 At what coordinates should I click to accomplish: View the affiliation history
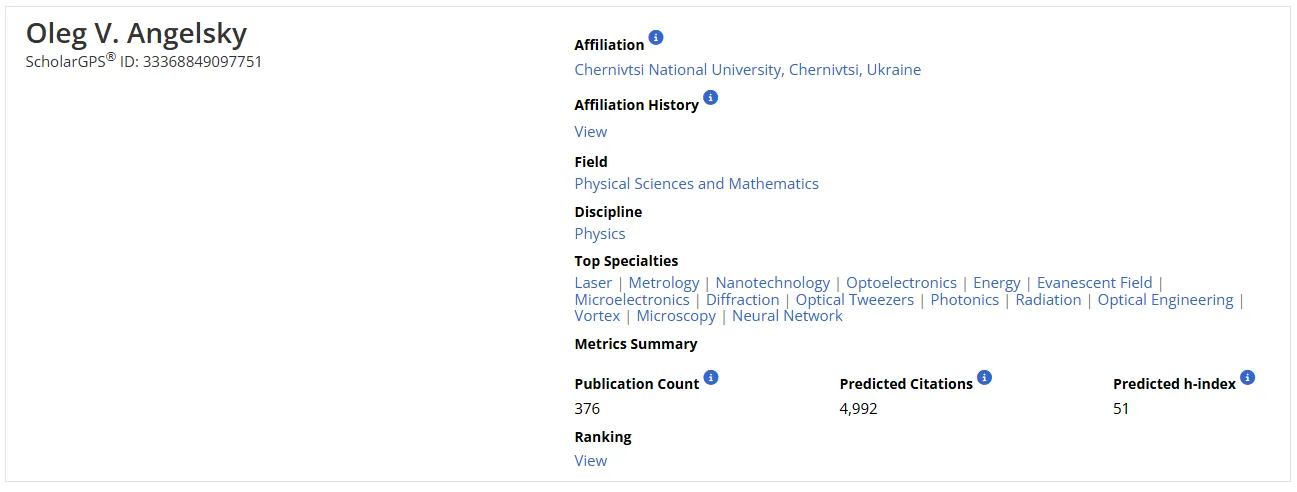coord(590,132)
